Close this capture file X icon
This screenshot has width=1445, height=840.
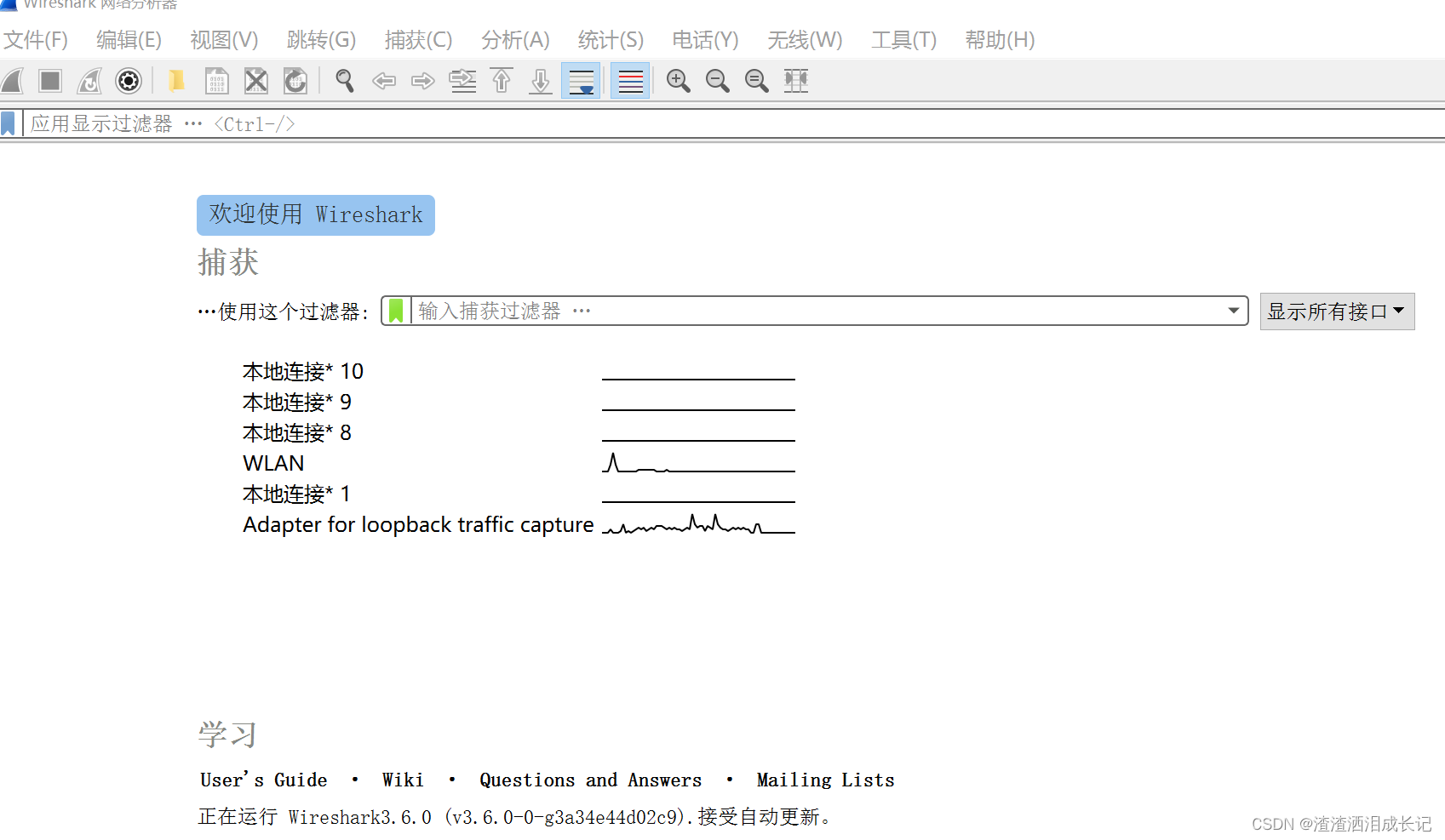[x=256, y=81]
